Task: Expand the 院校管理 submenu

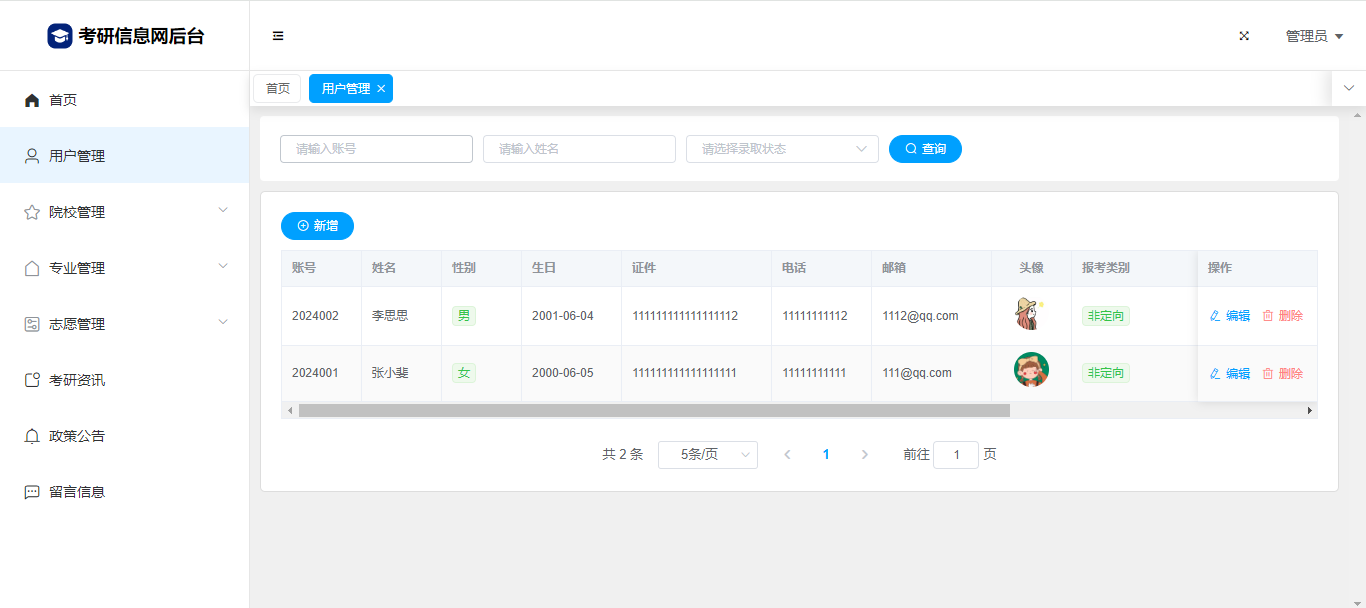Action: click(x=124, y=212)
